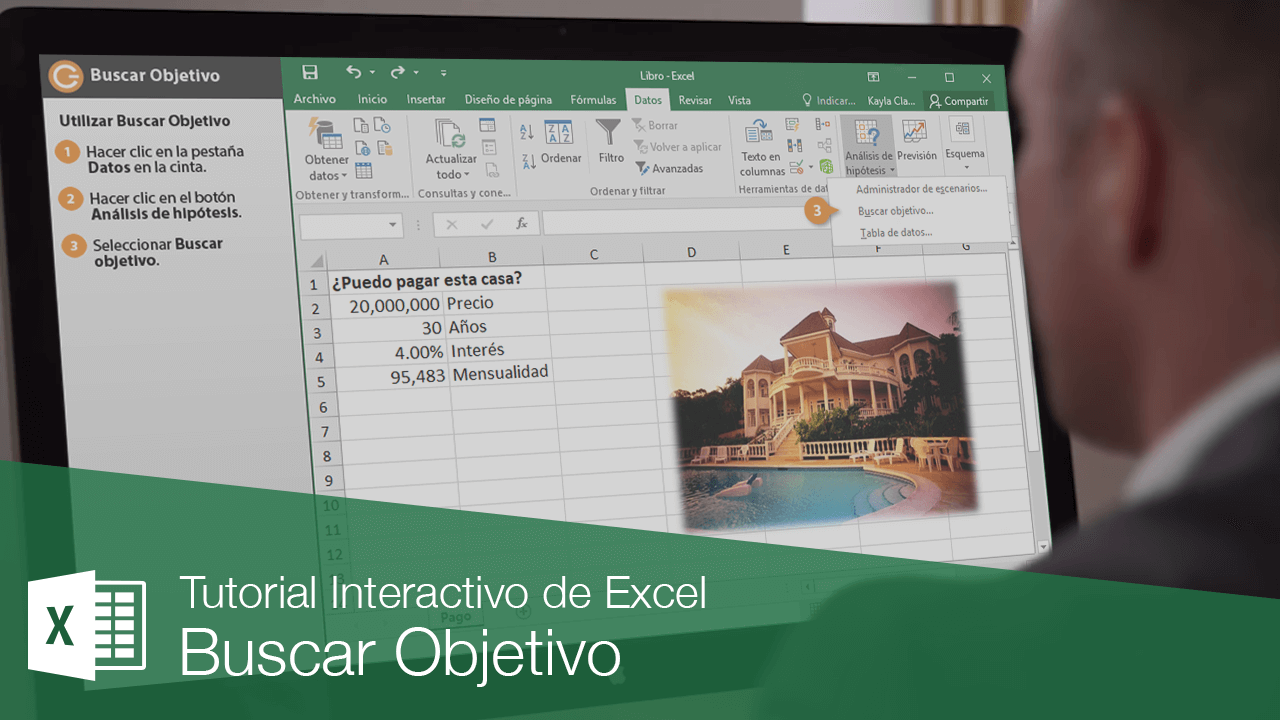Image resolution: width=1280 pixels, height=720 pixels.
Task: Open the Data Validation dropdown arrow
Action: click(x=810, y=167)
